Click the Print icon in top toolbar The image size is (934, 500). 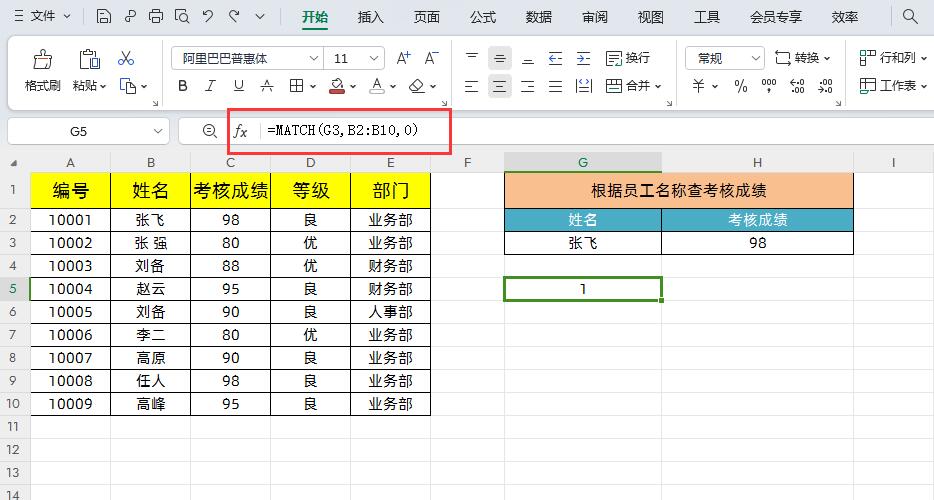click(155, 16)
